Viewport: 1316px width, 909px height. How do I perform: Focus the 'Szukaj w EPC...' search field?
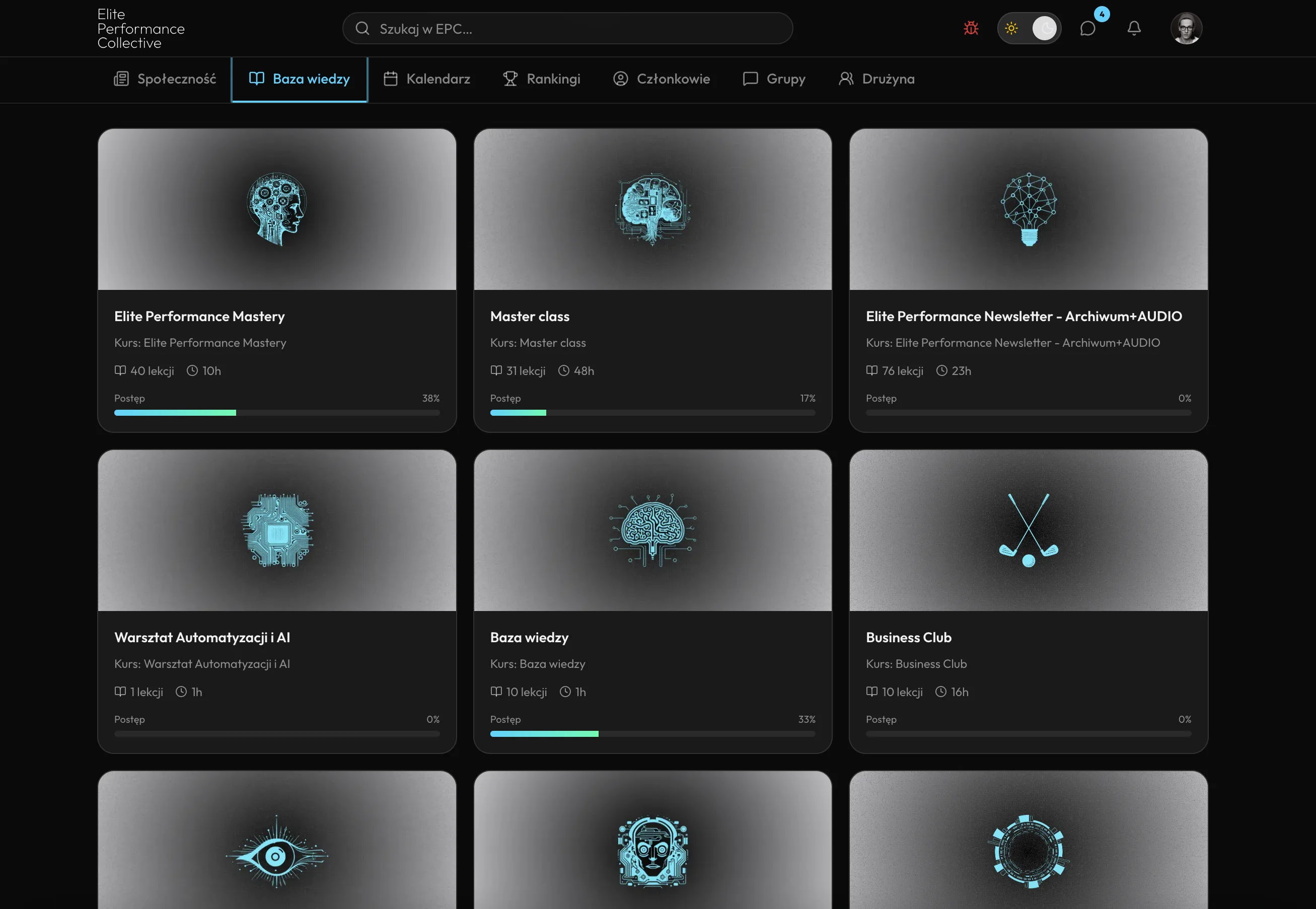coord(567,29)
